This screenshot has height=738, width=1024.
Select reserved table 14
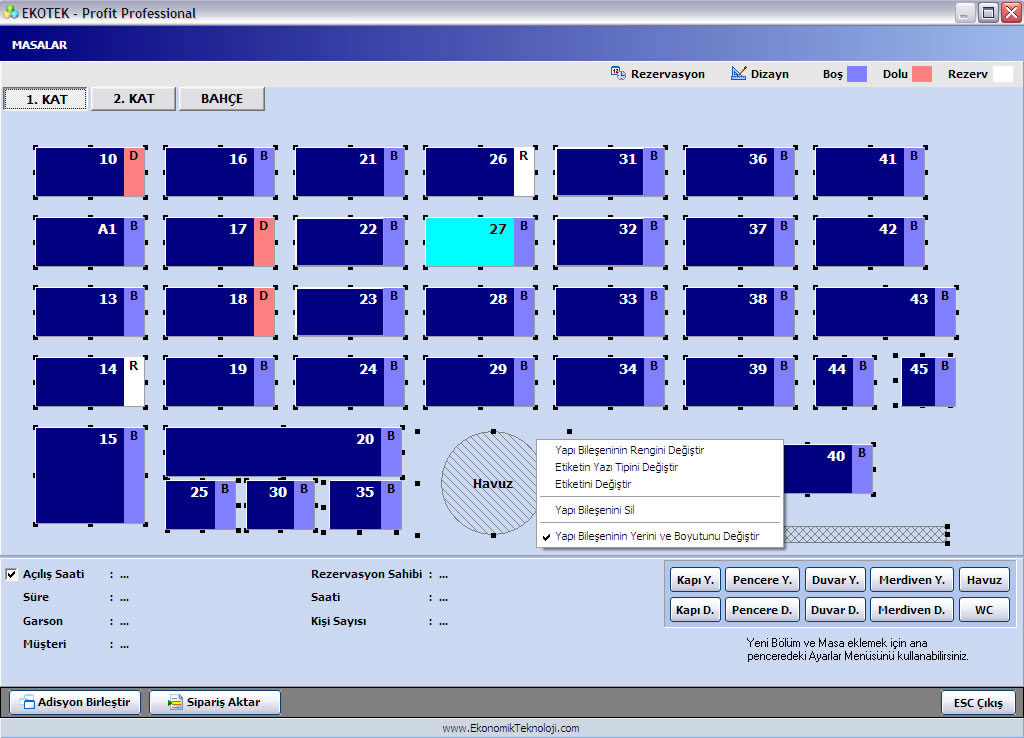(x=90, y=382)
